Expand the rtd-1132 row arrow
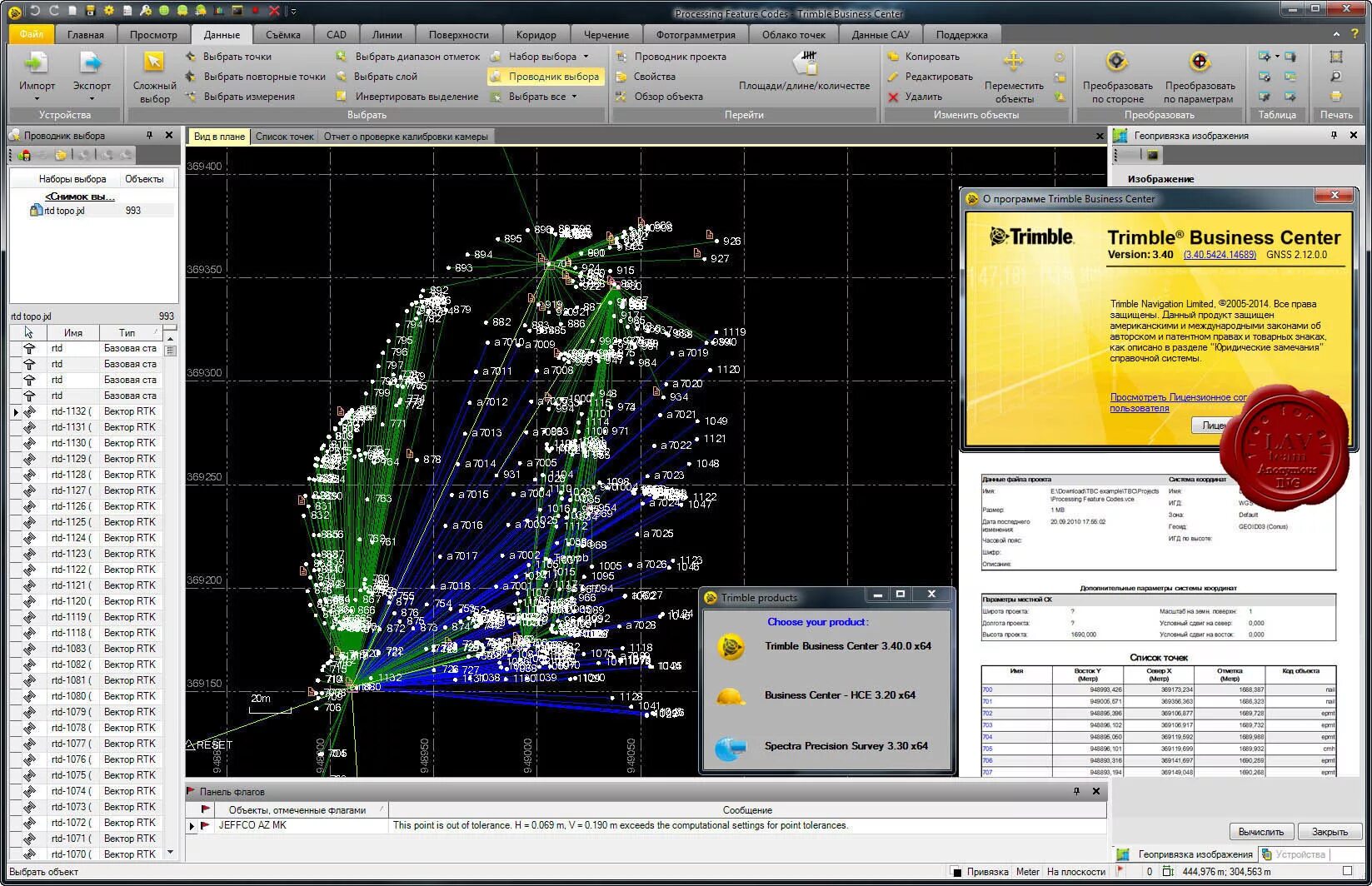Viewport: 1372px width, 886px height. point(16,411)
